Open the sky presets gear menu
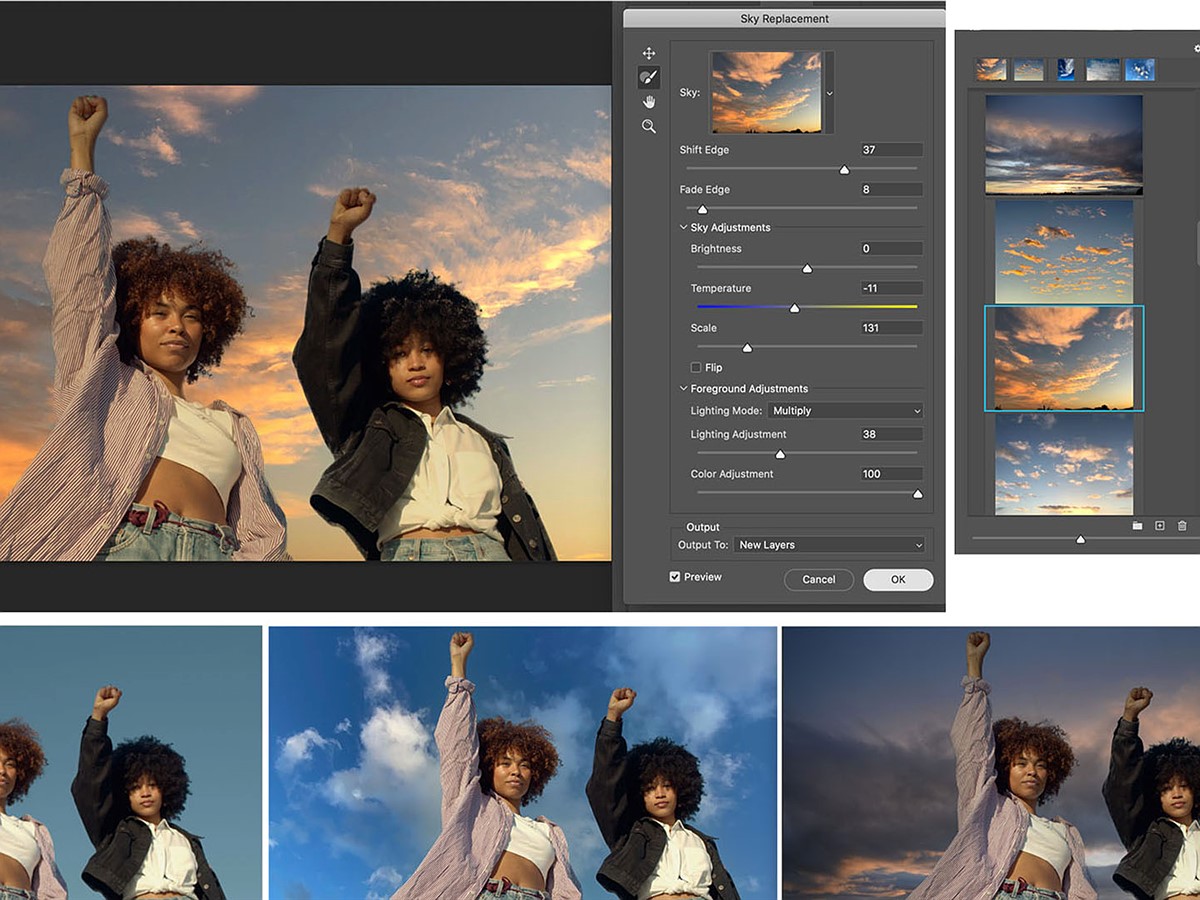 tap(1197, 48)
